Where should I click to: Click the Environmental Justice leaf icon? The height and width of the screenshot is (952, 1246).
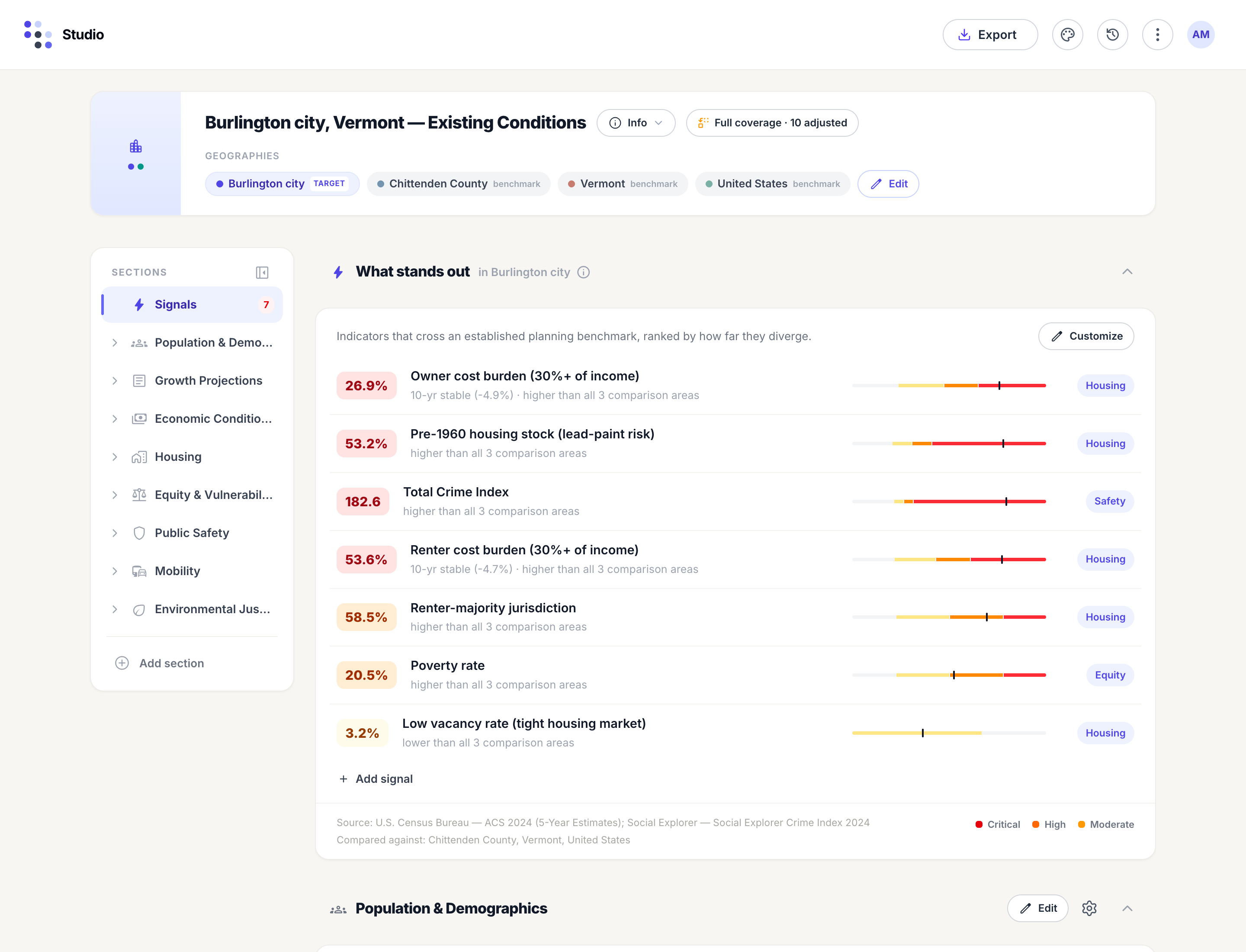coord(139,610)
